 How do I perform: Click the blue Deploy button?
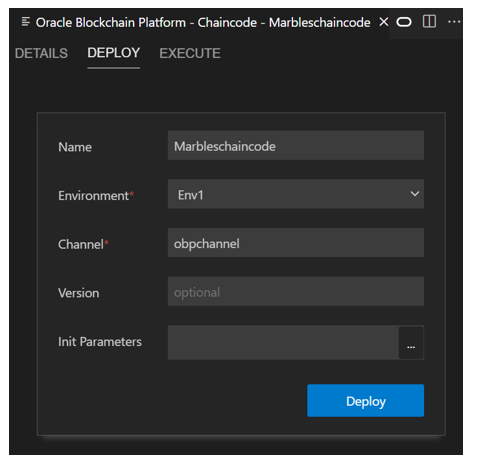[x=365, y=401]
